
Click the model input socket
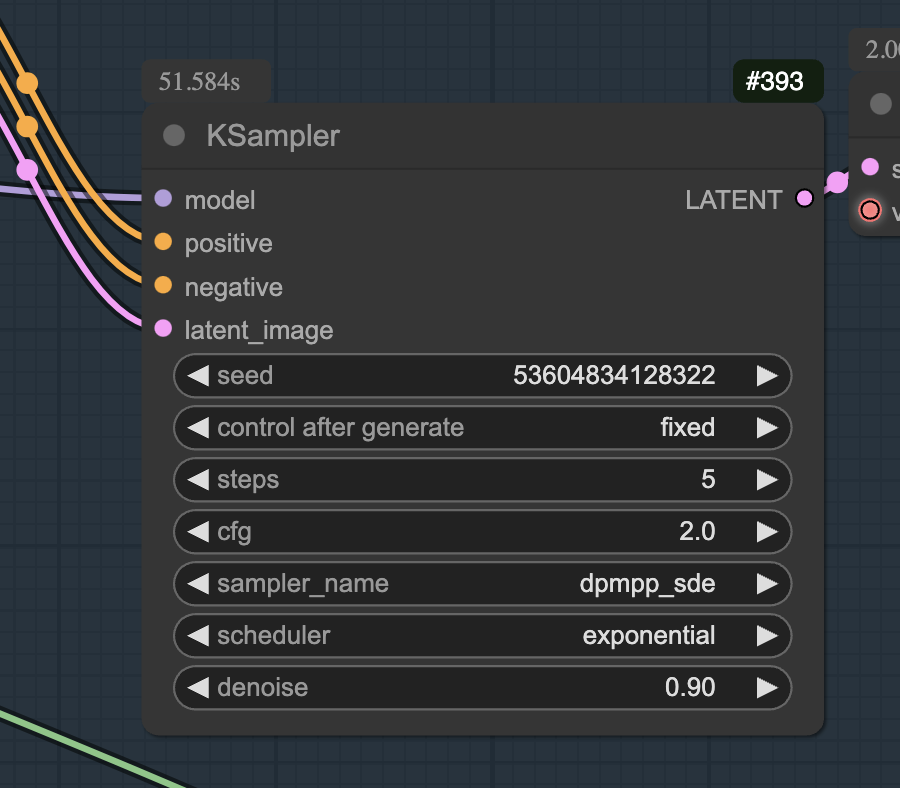[x=164, y=199]
